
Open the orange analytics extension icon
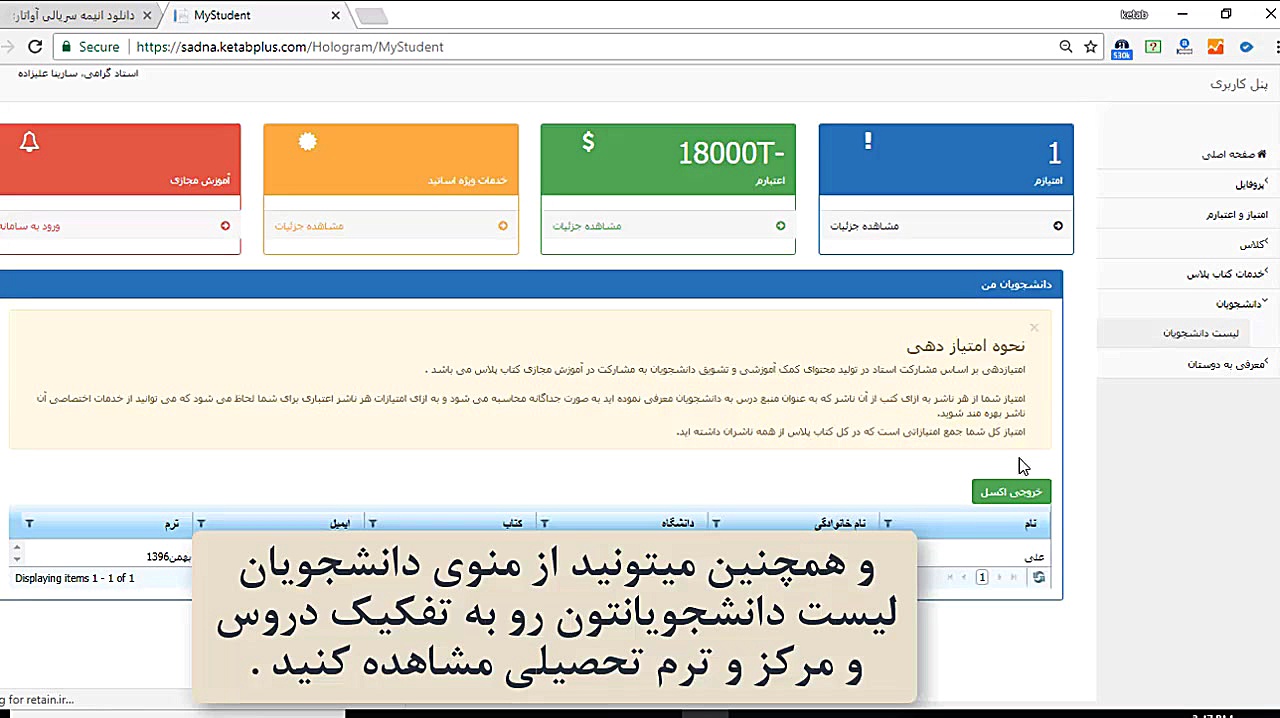coord(1216,46)
